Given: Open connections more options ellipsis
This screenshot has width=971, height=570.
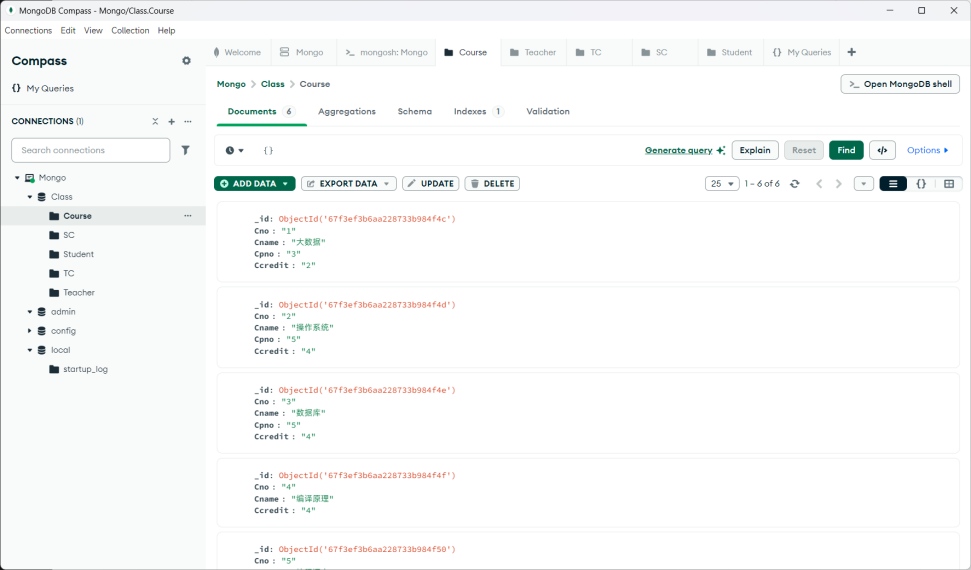Looking at the screenshot, I should 188,121.
